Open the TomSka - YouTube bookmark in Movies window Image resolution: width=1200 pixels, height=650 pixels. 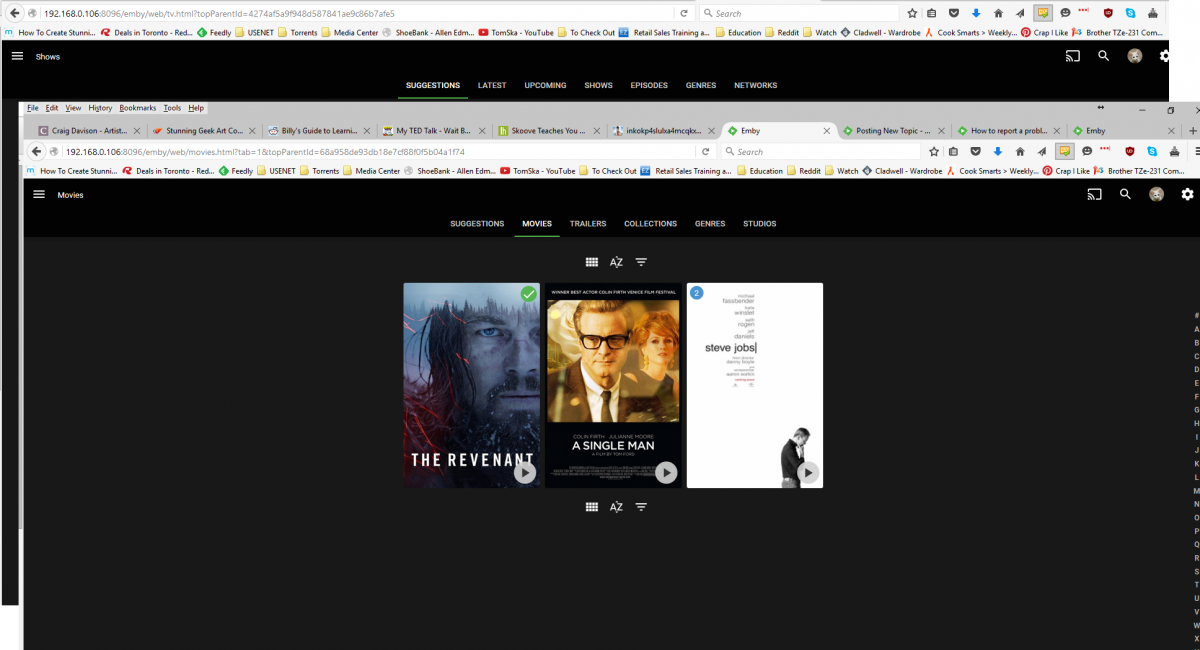pos(538,171)
